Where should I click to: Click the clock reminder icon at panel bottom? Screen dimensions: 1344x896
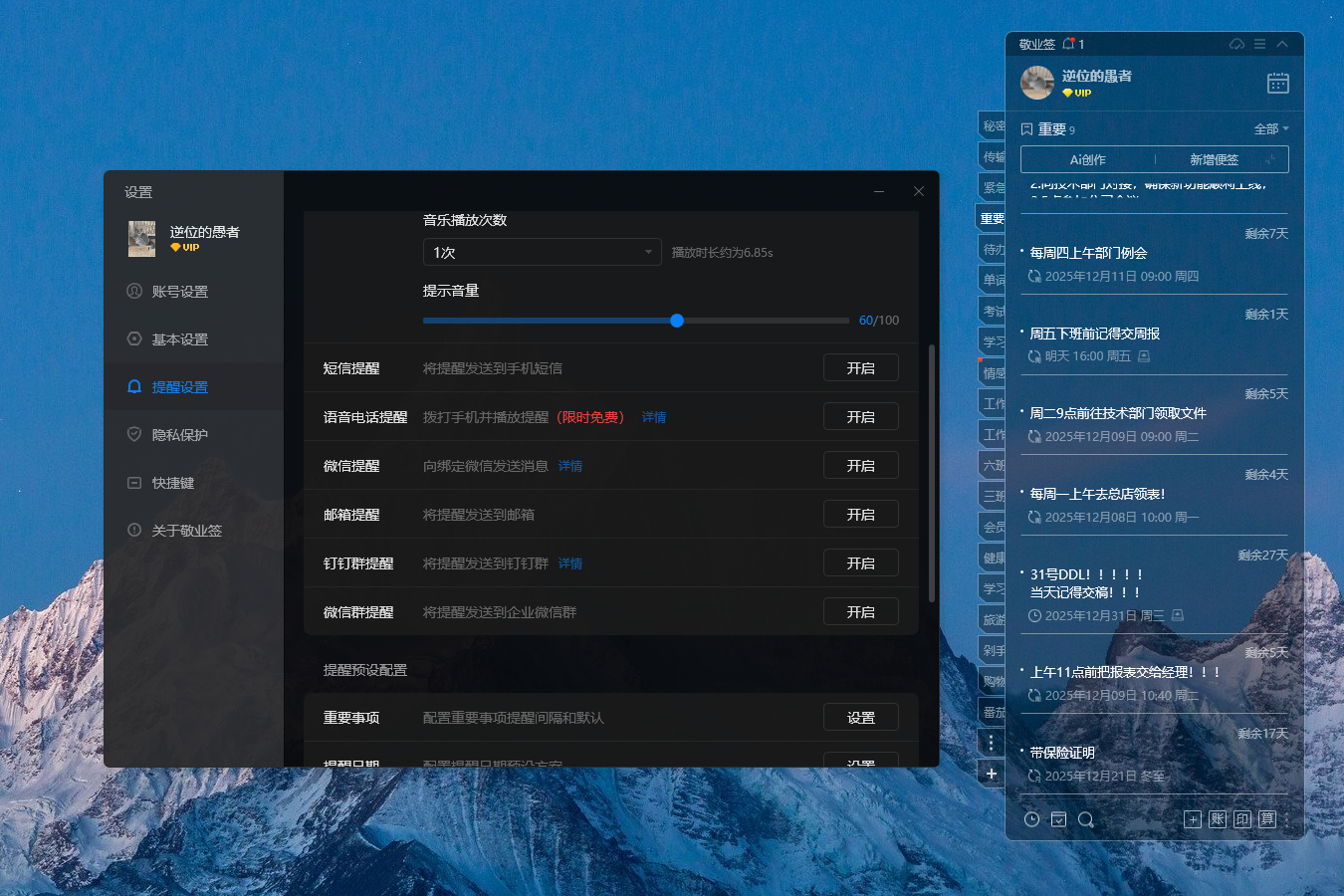pos(1032,818)
